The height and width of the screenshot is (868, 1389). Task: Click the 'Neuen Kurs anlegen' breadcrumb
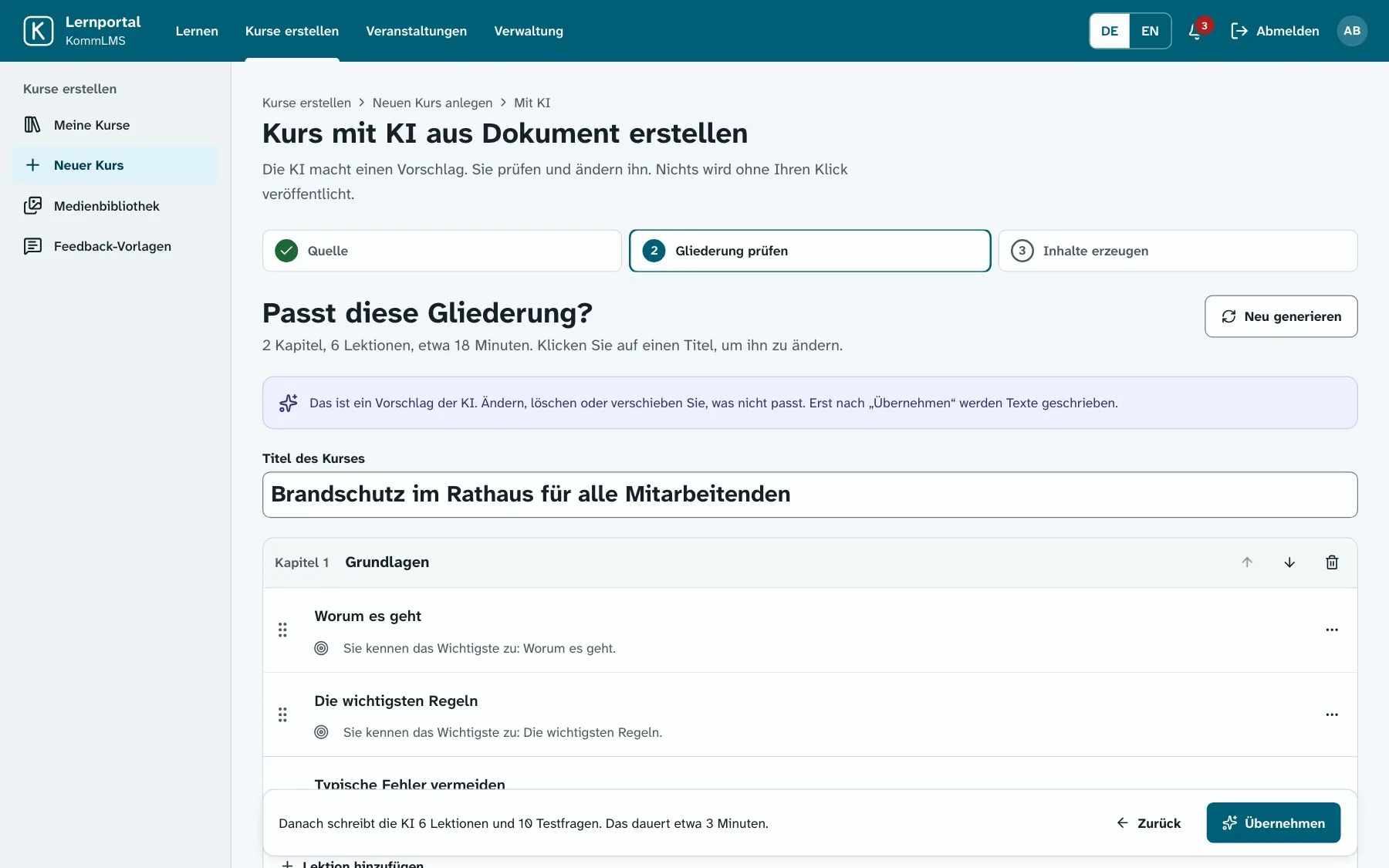pyautogui.click(x=432, y=103)
